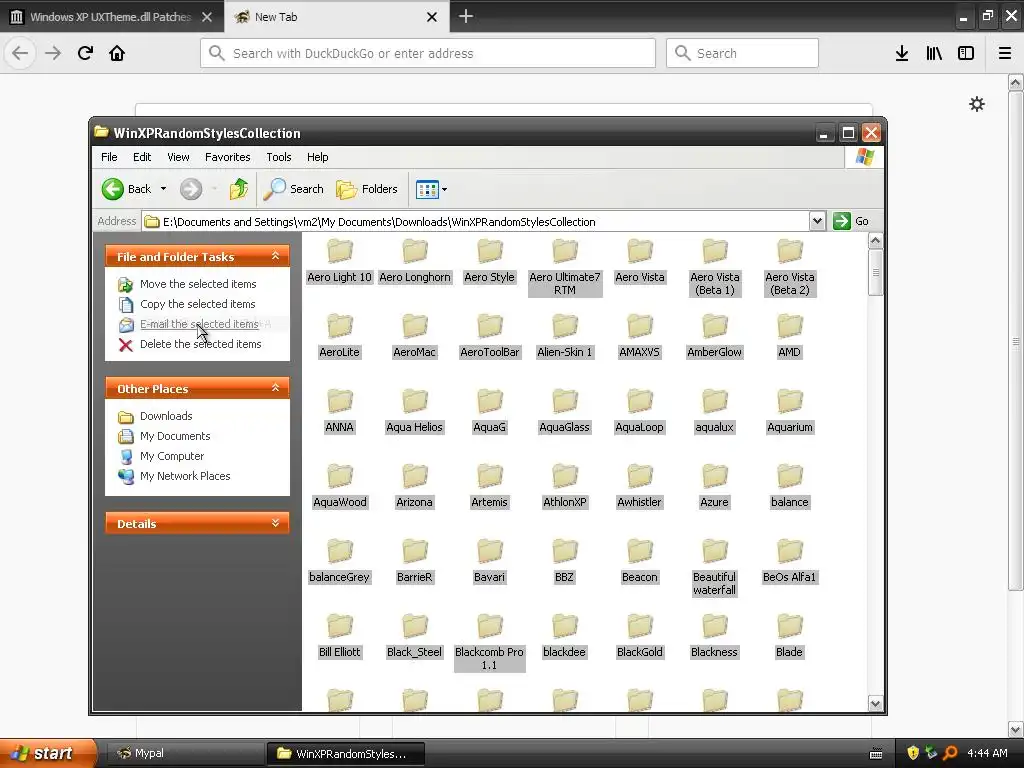
Task: Select the Aero Longhorn folder icon
Action: (415, 251)
